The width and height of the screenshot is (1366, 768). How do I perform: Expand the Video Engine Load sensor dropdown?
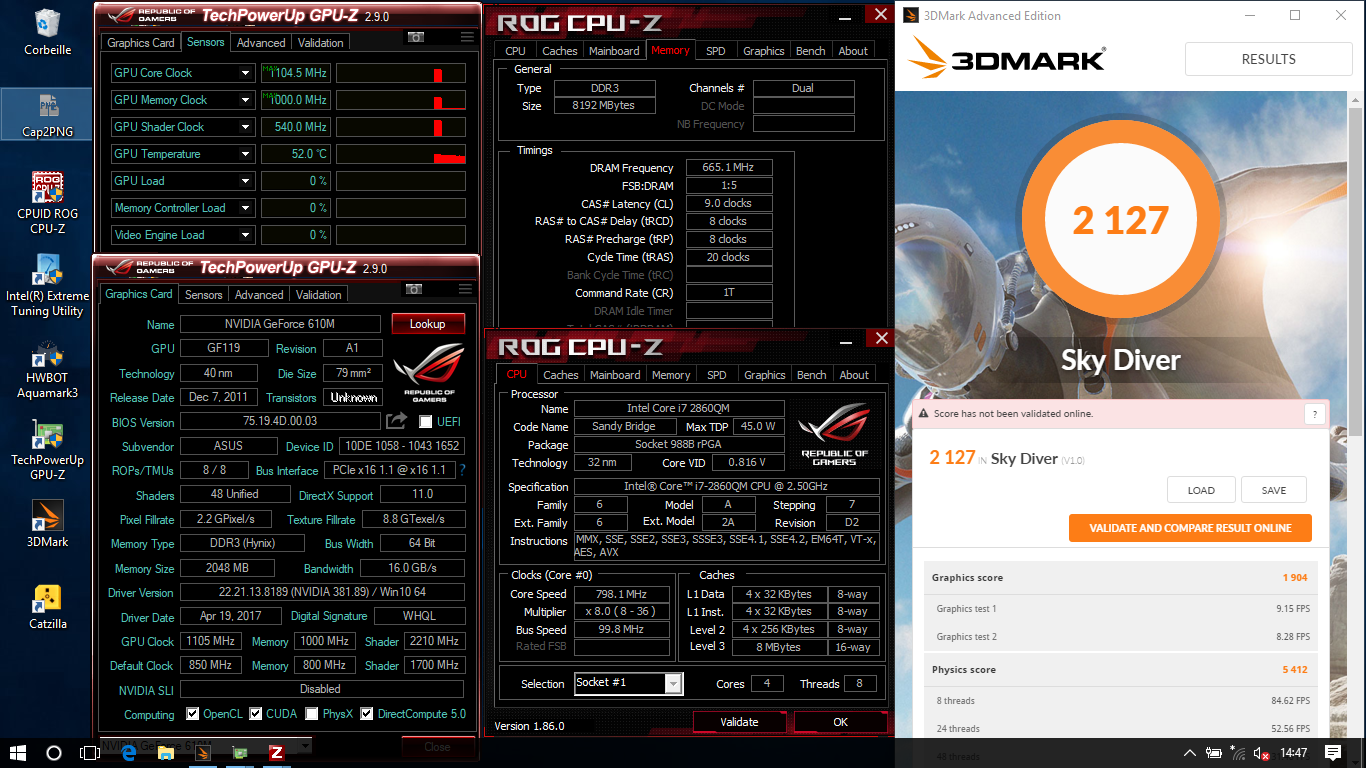coord(245,235)
